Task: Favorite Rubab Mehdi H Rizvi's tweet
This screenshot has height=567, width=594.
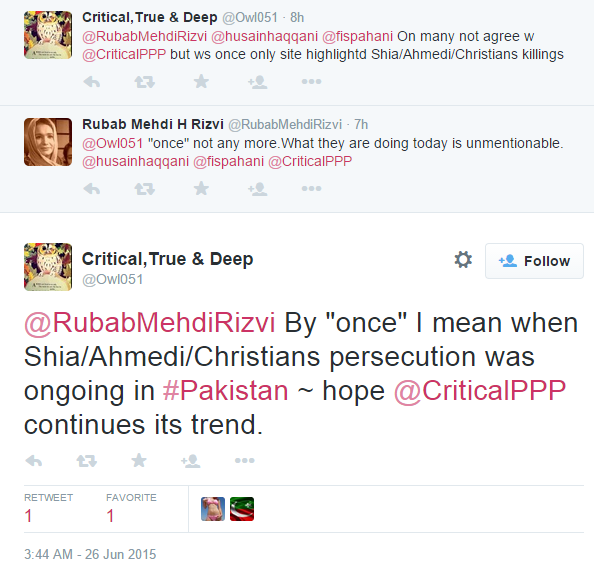Action: [x=201, y=188]
